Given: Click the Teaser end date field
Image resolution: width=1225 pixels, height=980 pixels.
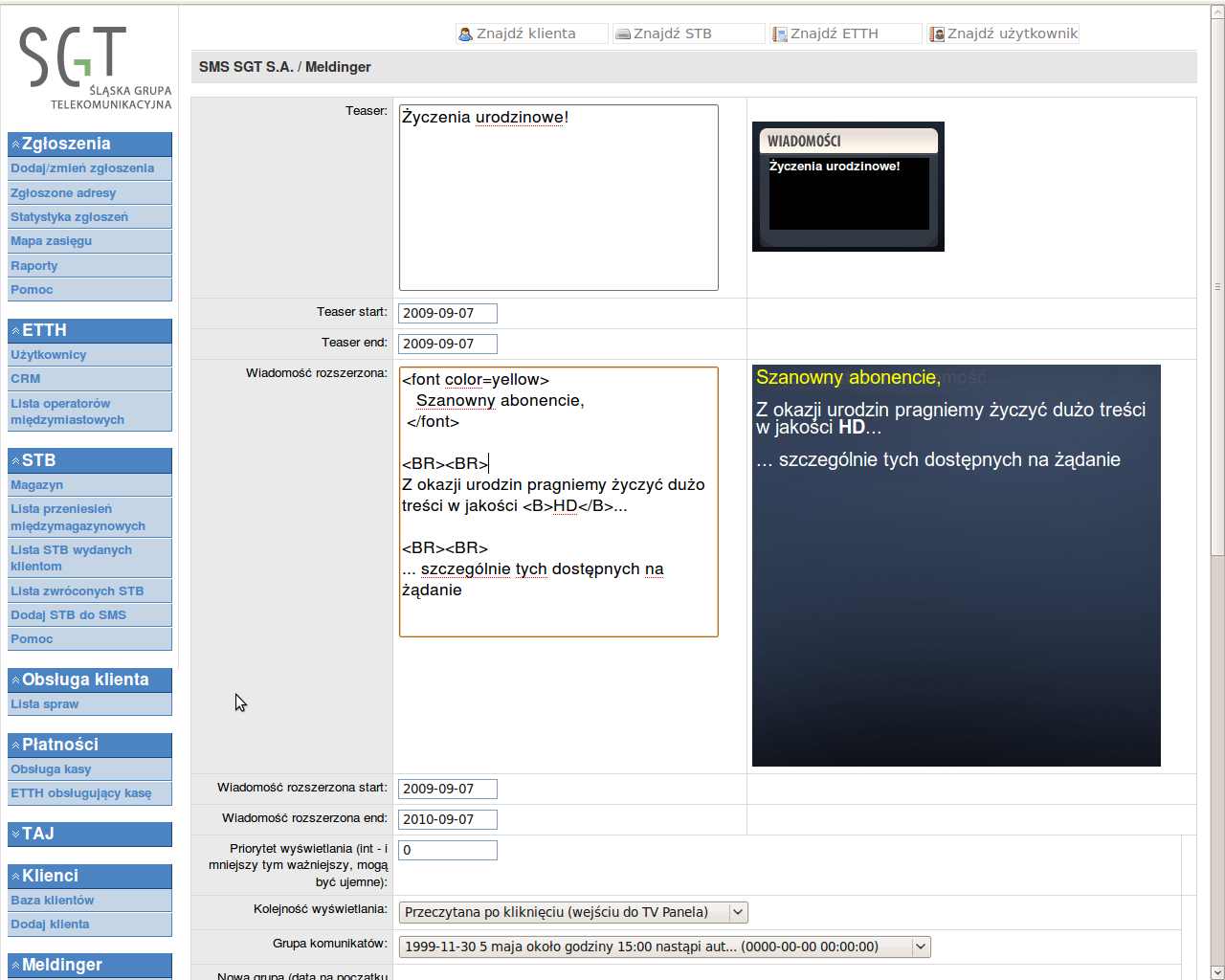Looking at the screenshot, I should pyautogui.click(x=448, y=344).
